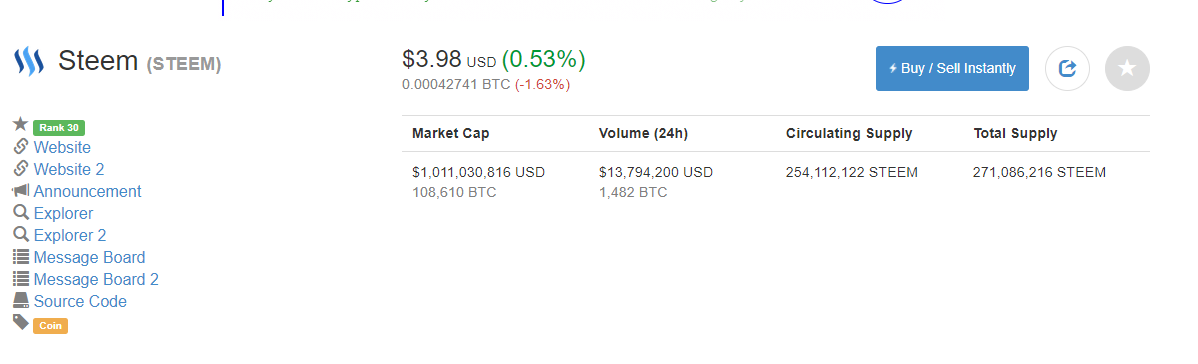
Task: Click the tag icon beside Coin
Action: pyautogui.click(x=21, y=322)
